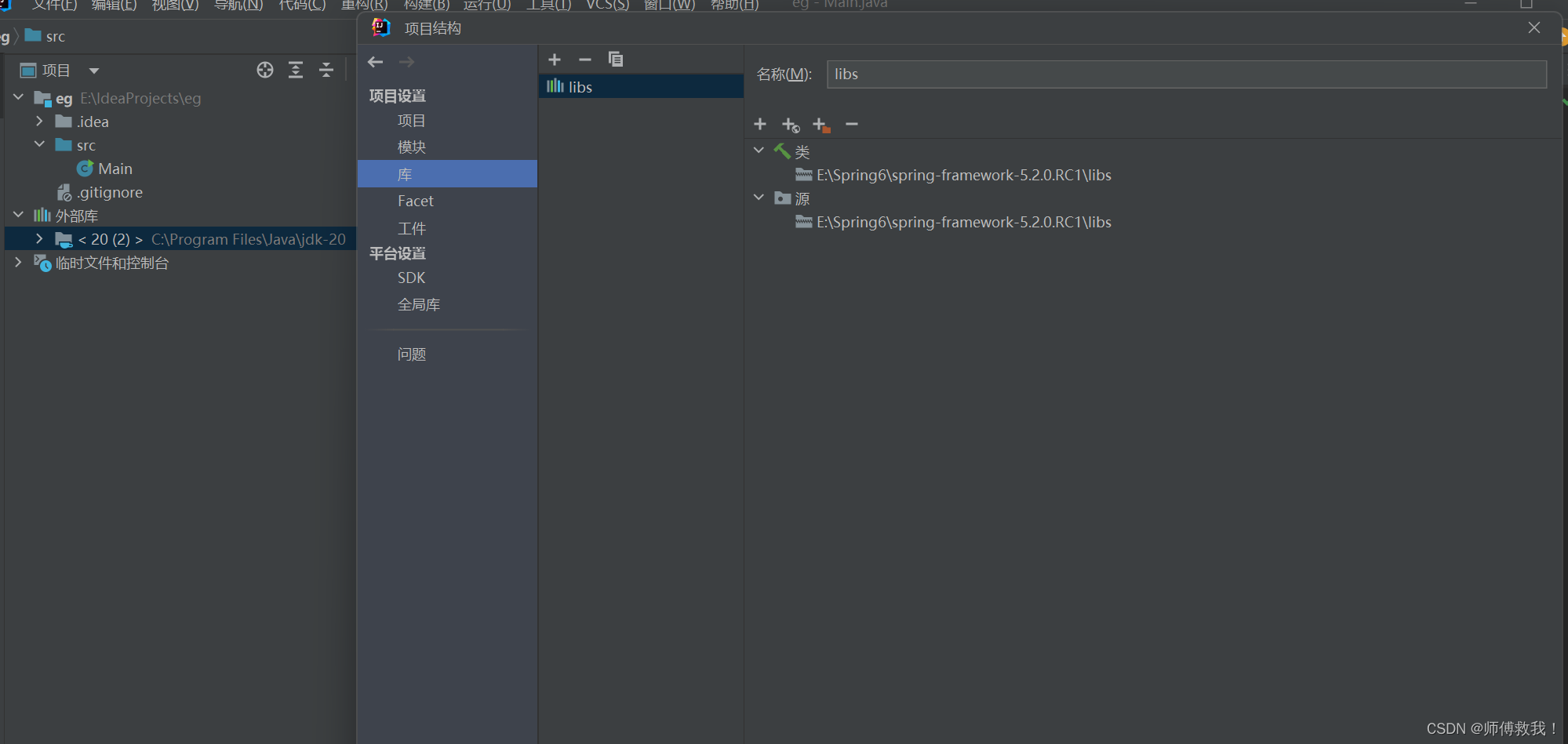Select libs path under 源
The height and width of the screenshot is (744, 1568).
coord(964,222)
